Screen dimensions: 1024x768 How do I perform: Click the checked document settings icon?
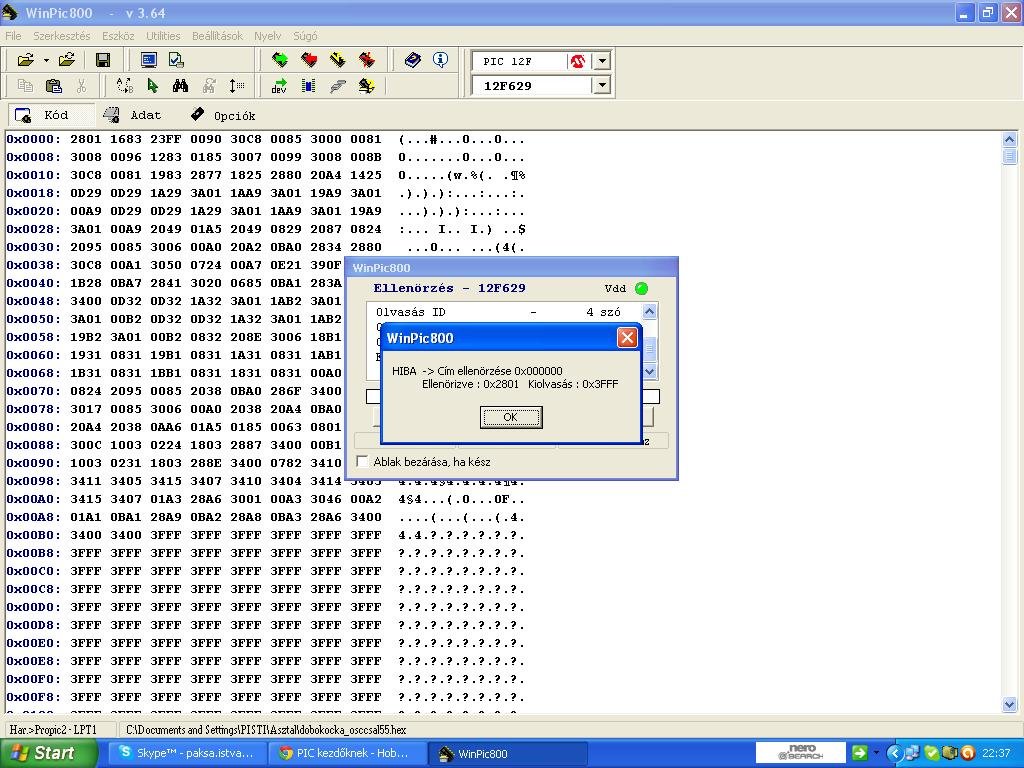coord(176,60)
